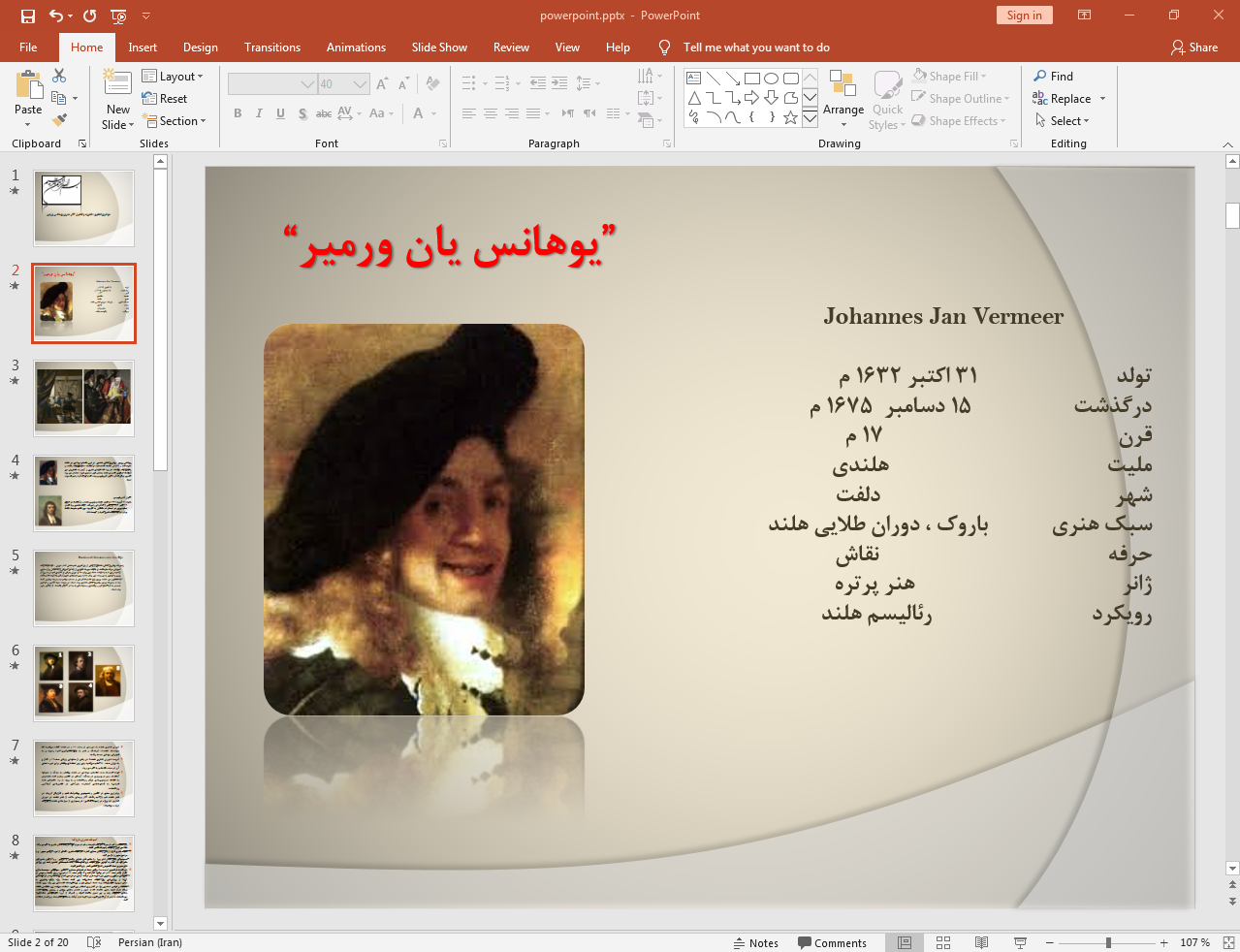Toggle Strikethrough formatting
This screenshot has height=952, width=1240.
tap(324, 113)
